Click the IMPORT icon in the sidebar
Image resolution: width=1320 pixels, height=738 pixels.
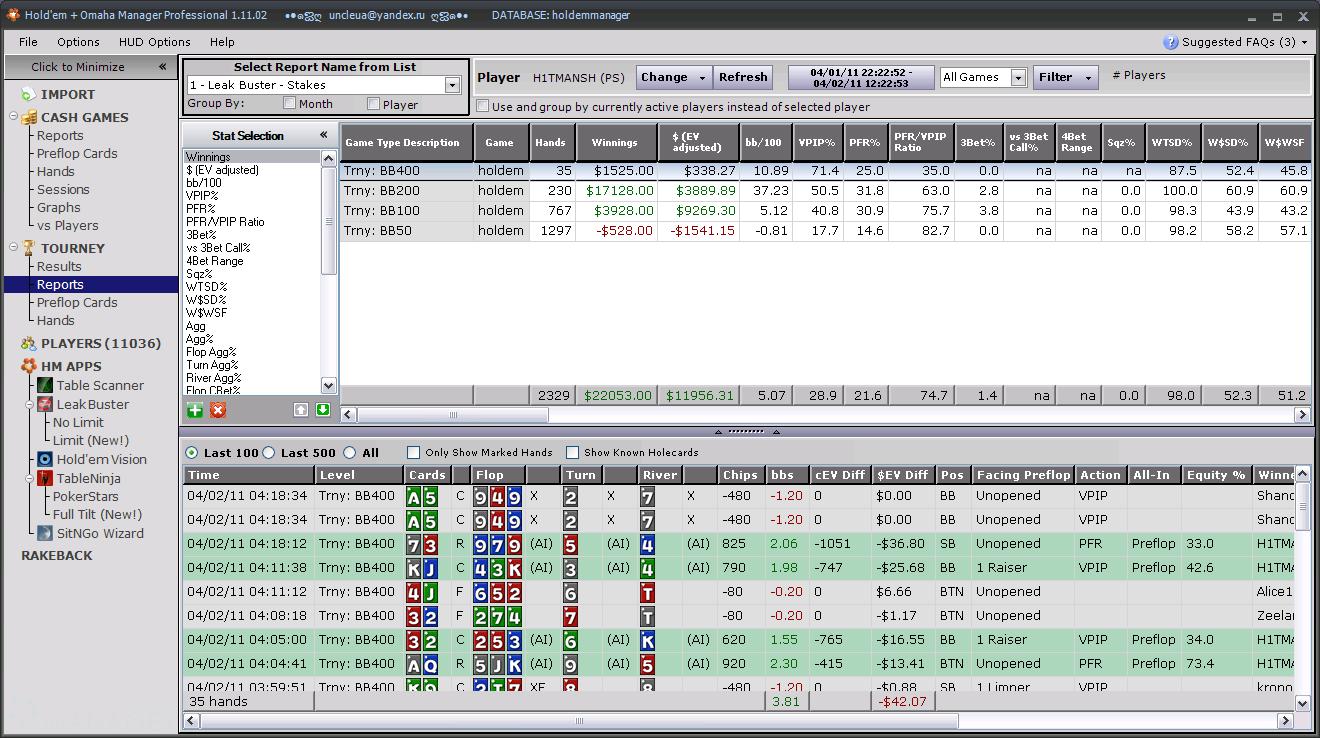tap(28, 94)
